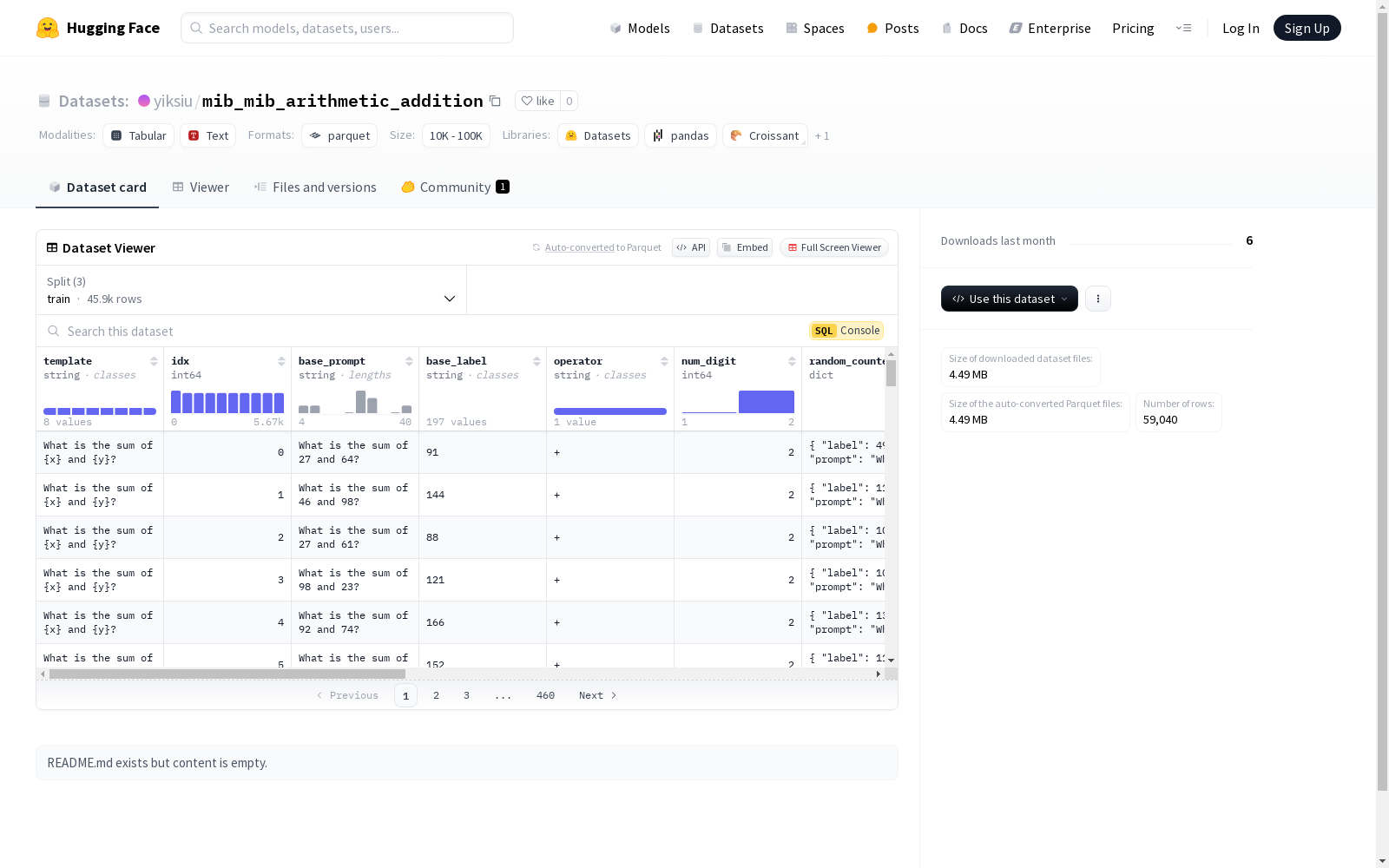Jump to page 460 in the pagination
Image resolution: width=1389 pixels, height=868 pixels.
545,695
